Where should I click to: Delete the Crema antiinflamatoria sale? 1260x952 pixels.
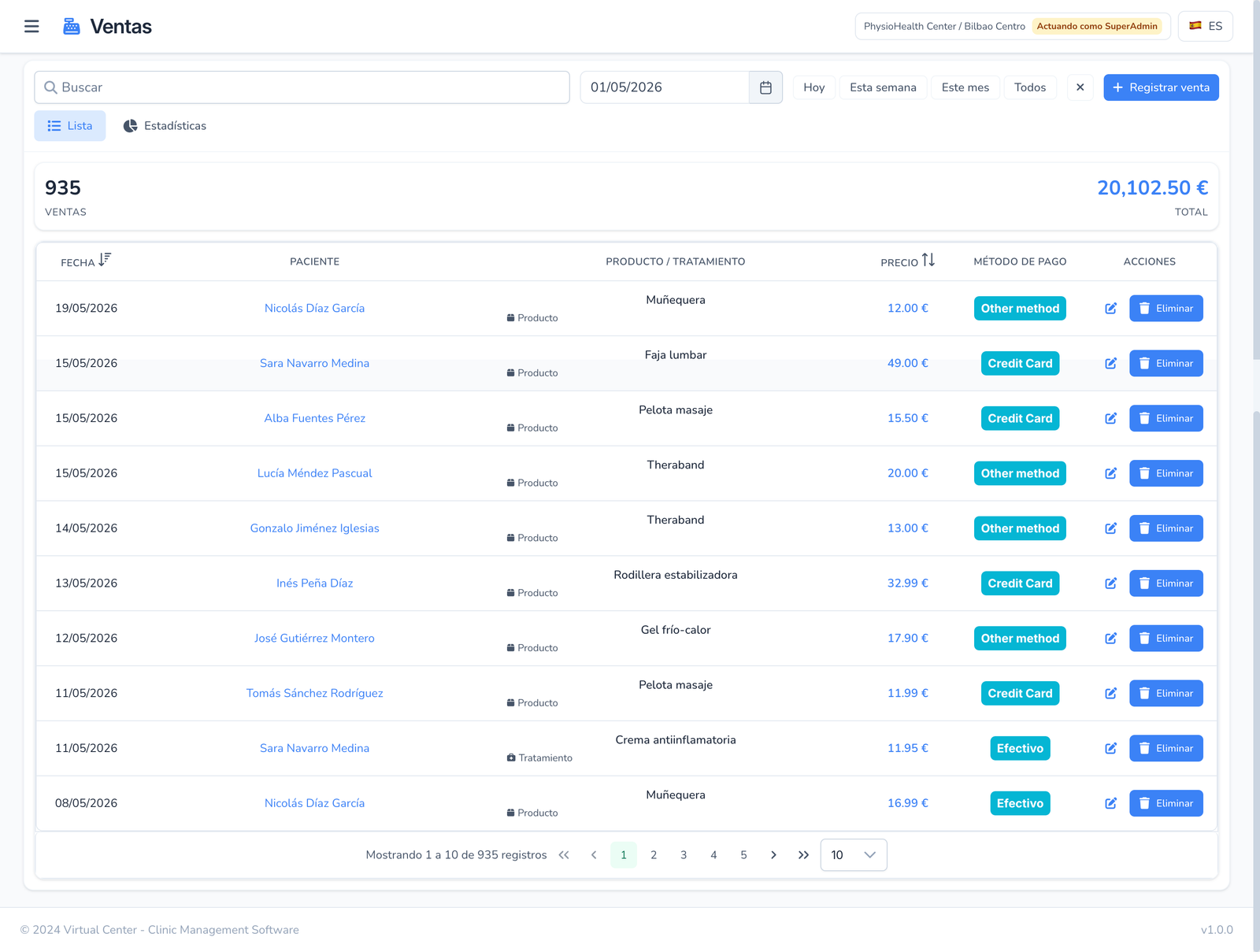tap(1165, 749)
